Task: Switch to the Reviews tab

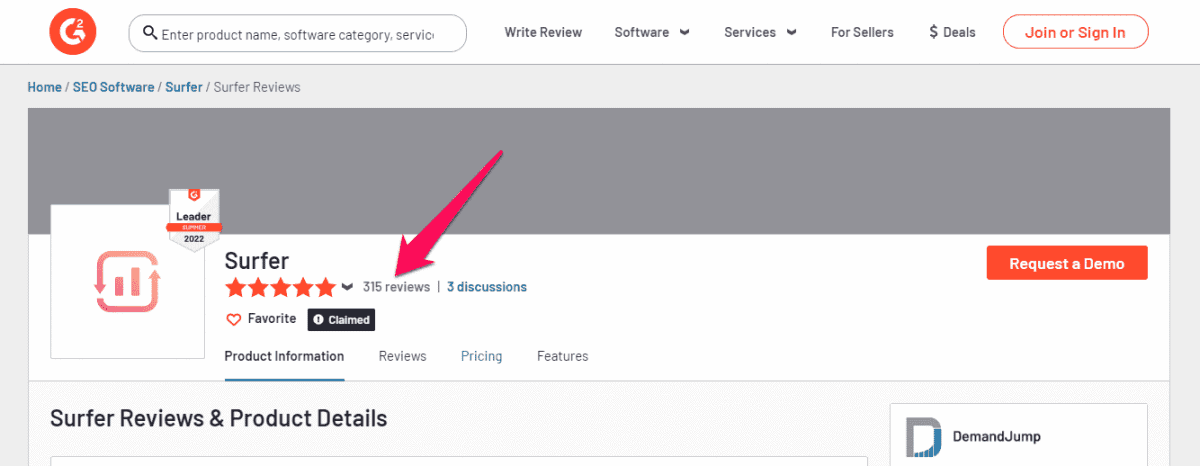Action: point(402,356)
